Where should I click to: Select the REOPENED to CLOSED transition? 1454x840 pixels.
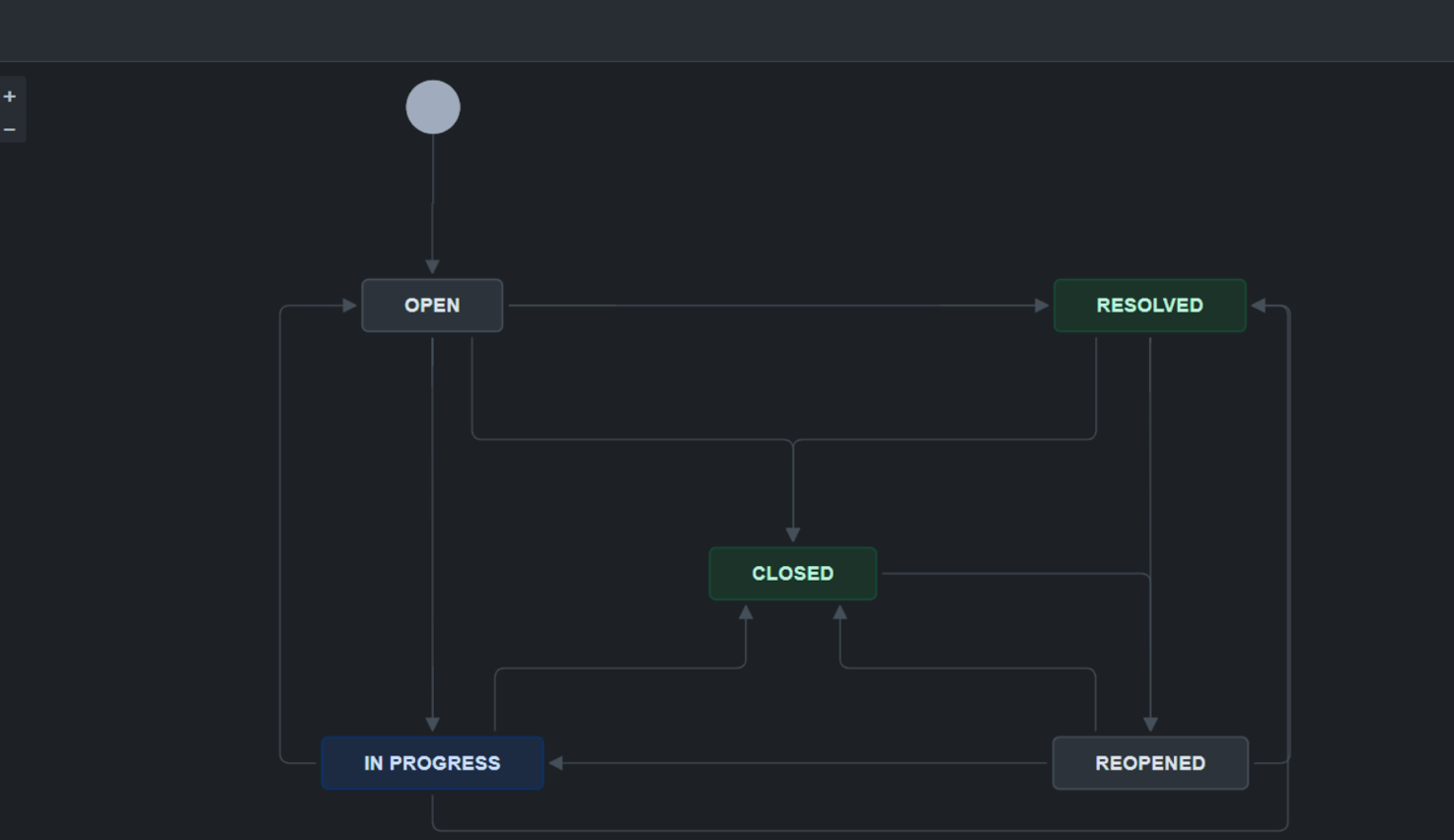[967, 669]
